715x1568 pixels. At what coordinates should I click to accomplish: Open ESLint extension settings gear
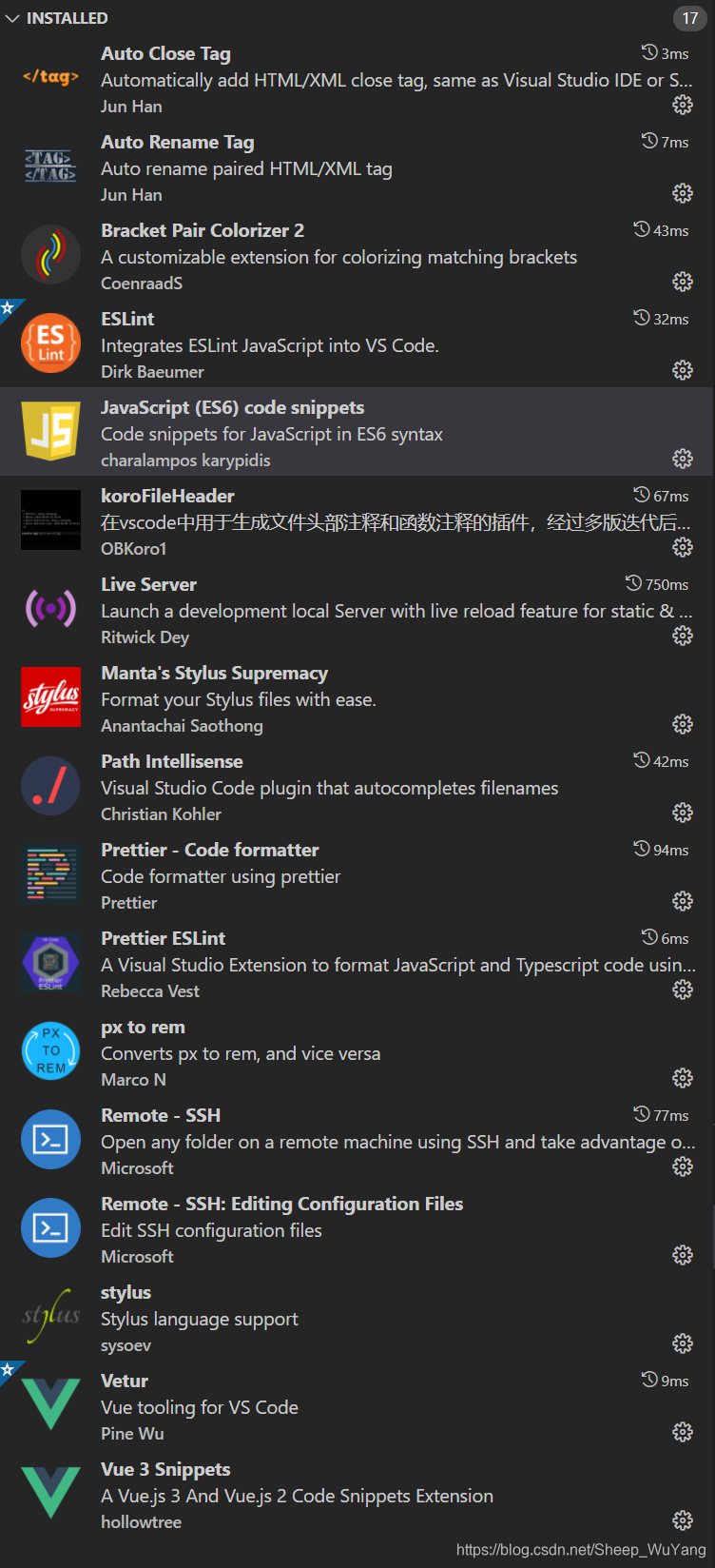683,370
